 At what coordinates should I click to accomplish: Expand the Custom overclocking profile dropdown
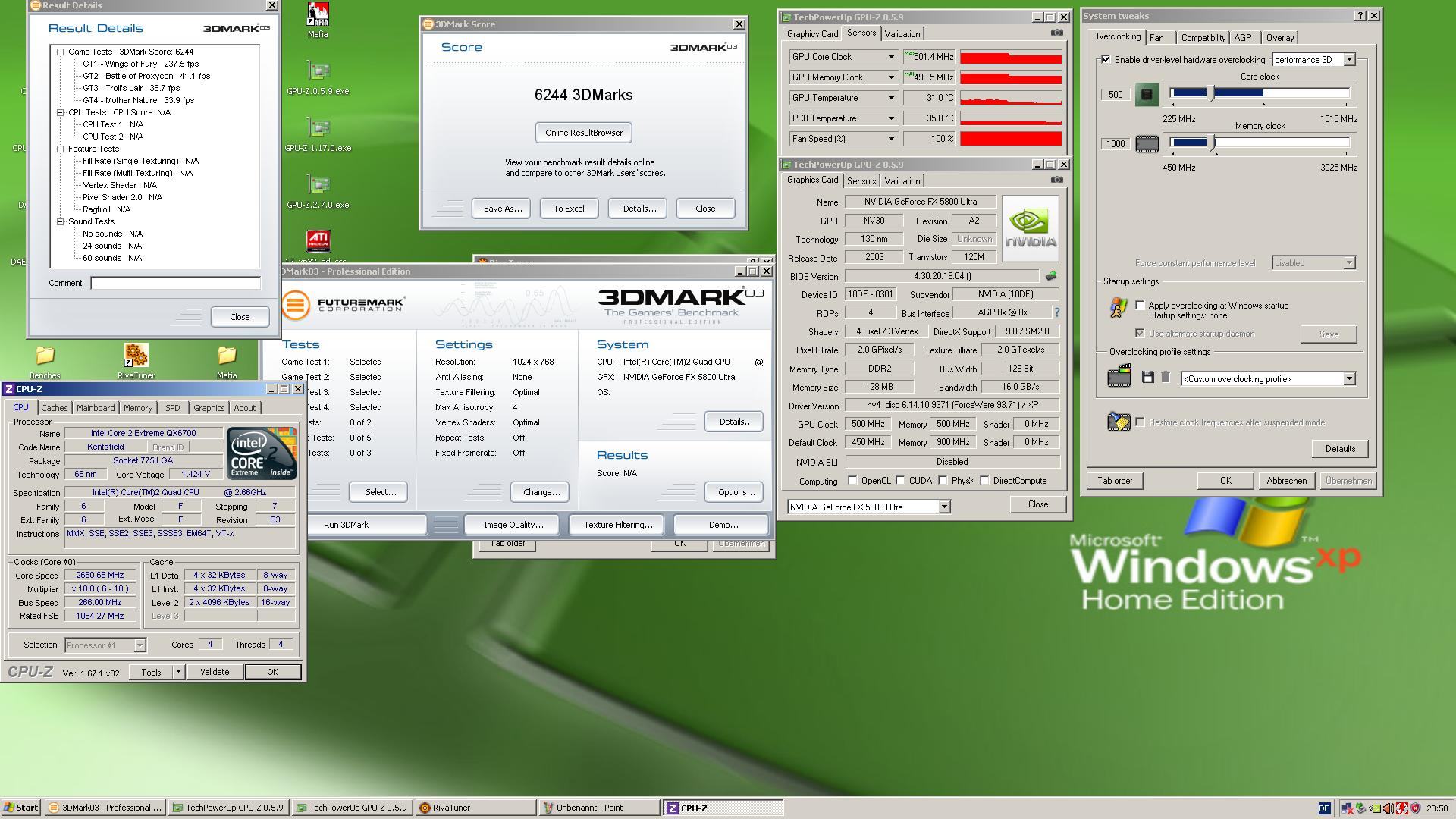[x=1349, y=378]
